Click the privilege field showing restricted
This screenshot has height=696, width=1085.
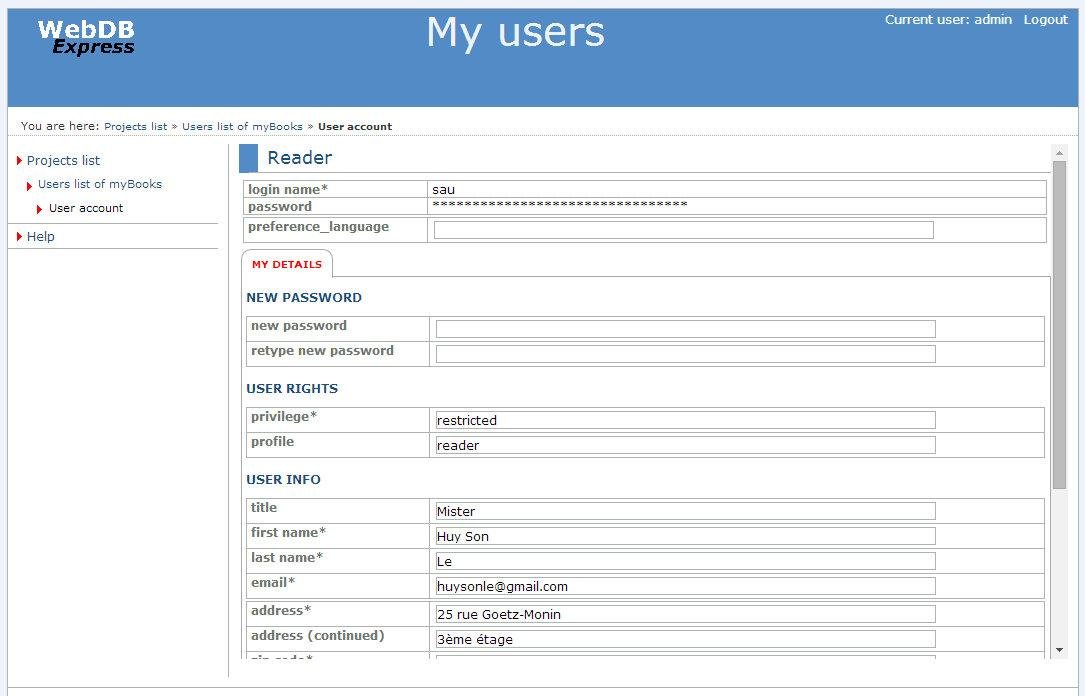(685, 420)
